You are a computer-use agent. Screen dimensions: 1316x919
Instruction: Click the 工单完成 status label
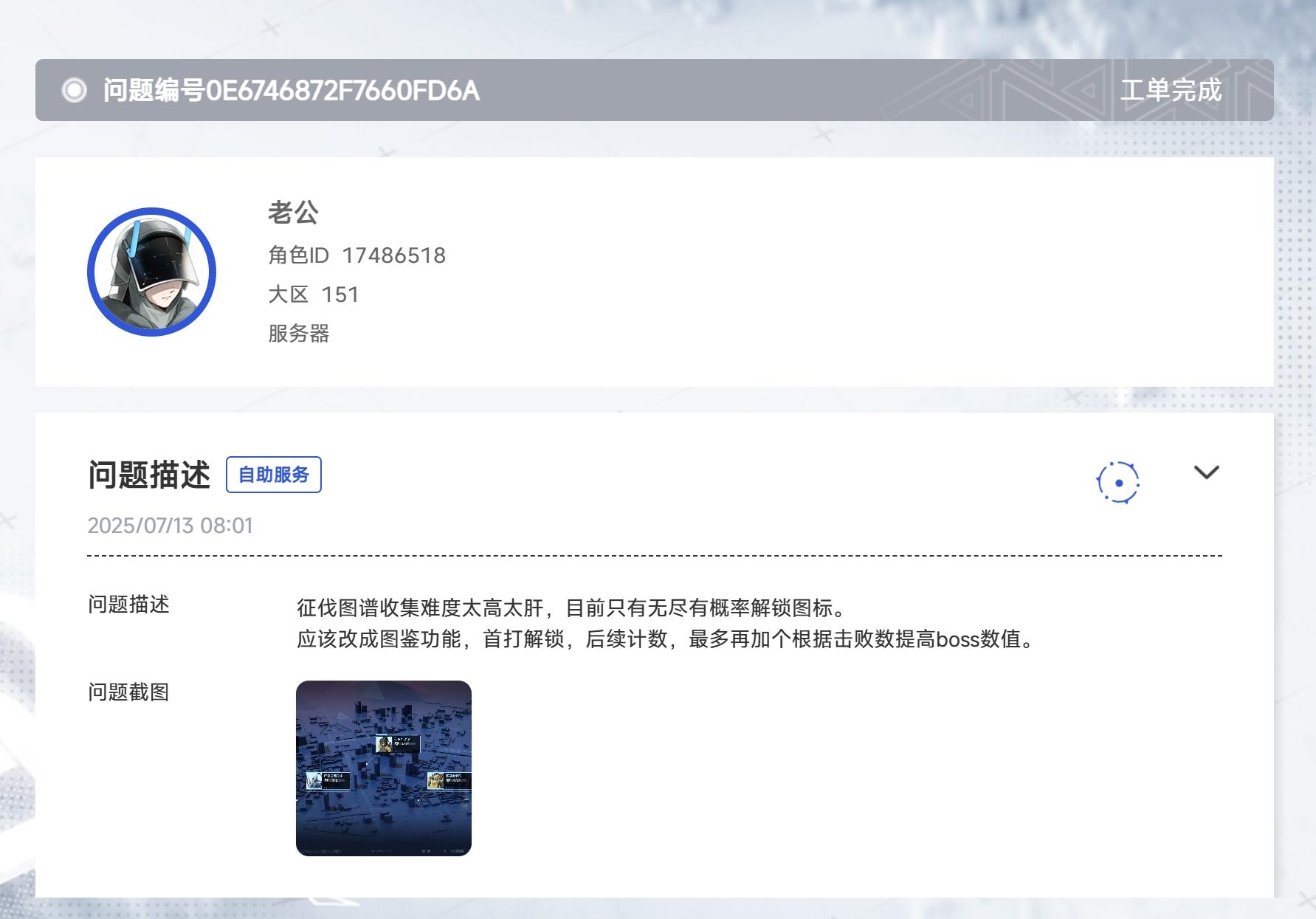tap(1171, 90)
